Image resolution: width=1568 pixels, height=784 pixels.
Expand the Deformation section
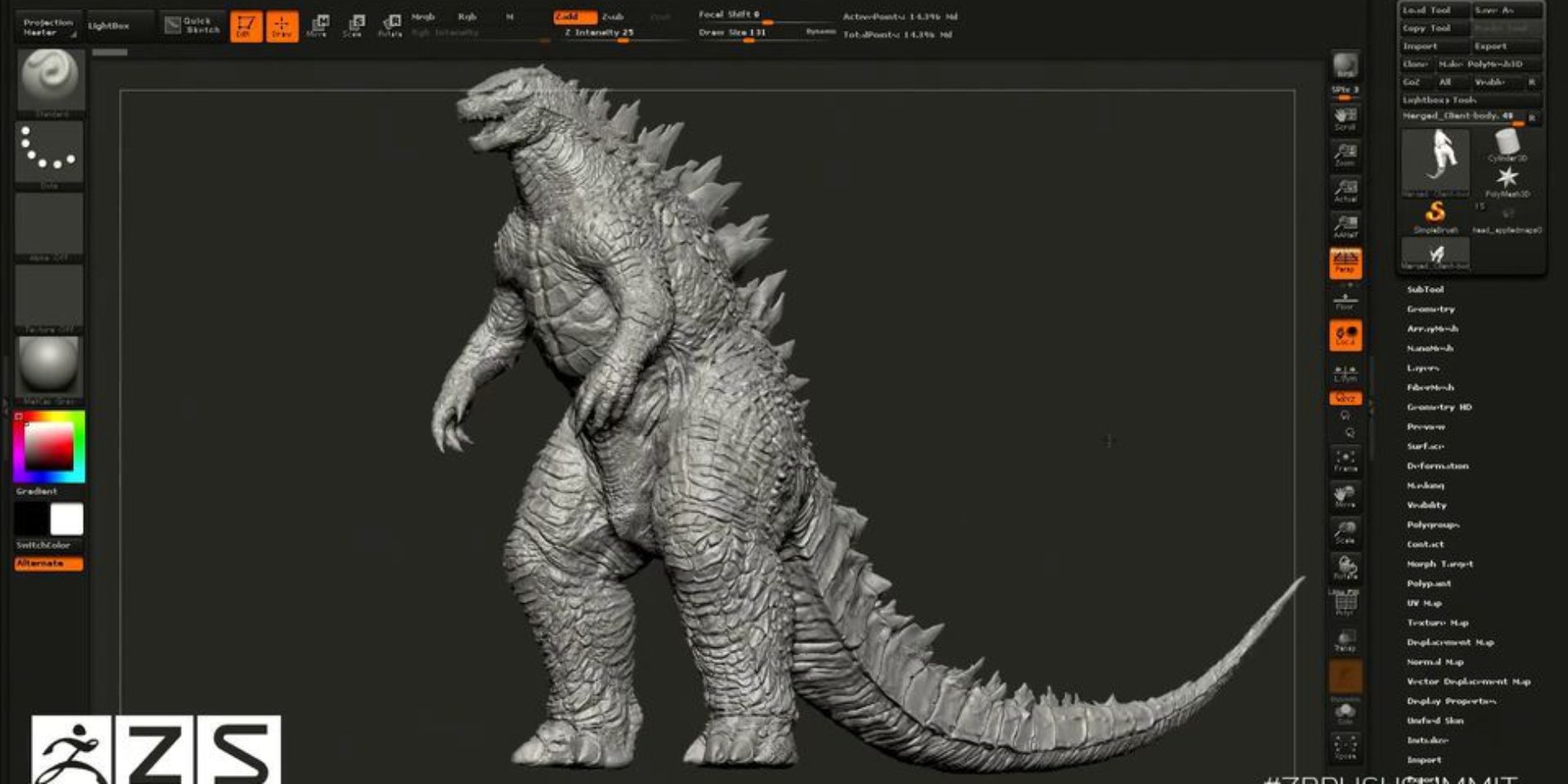pos(1437,466)
